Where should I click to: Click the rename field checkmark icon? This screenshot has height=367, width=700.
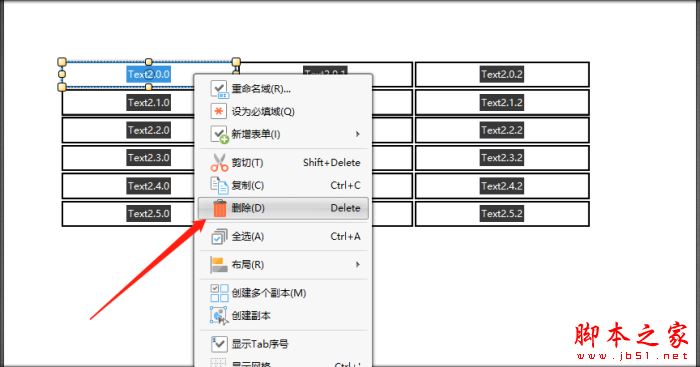[x=219, y=89]
